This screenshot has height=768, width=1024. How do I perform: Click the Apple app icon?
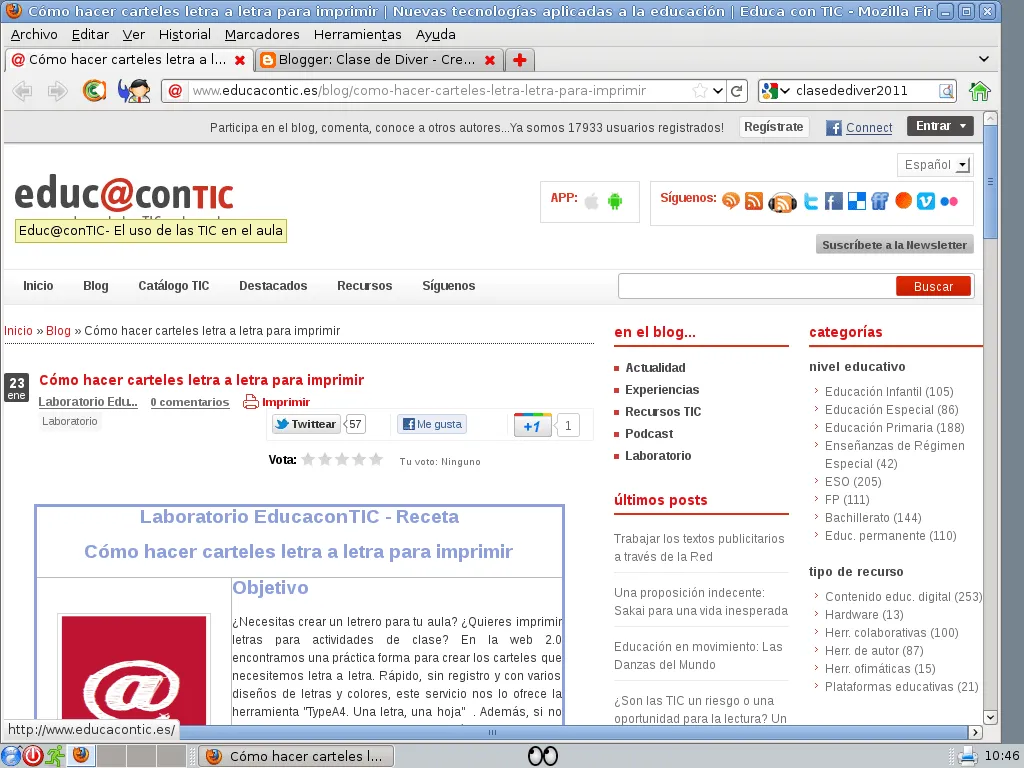tap(592, 201)
